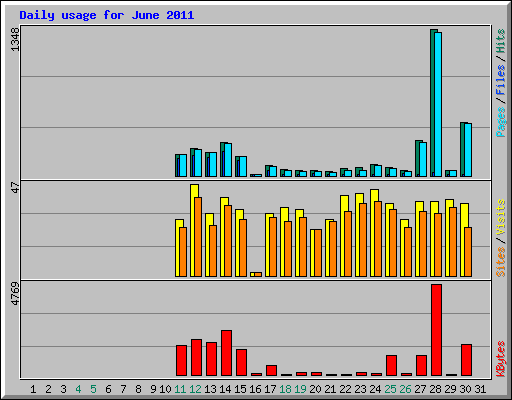This screenshot has height=400, width=512.
Task: Click the 1348 axis value label
Action: coord(15,39)
